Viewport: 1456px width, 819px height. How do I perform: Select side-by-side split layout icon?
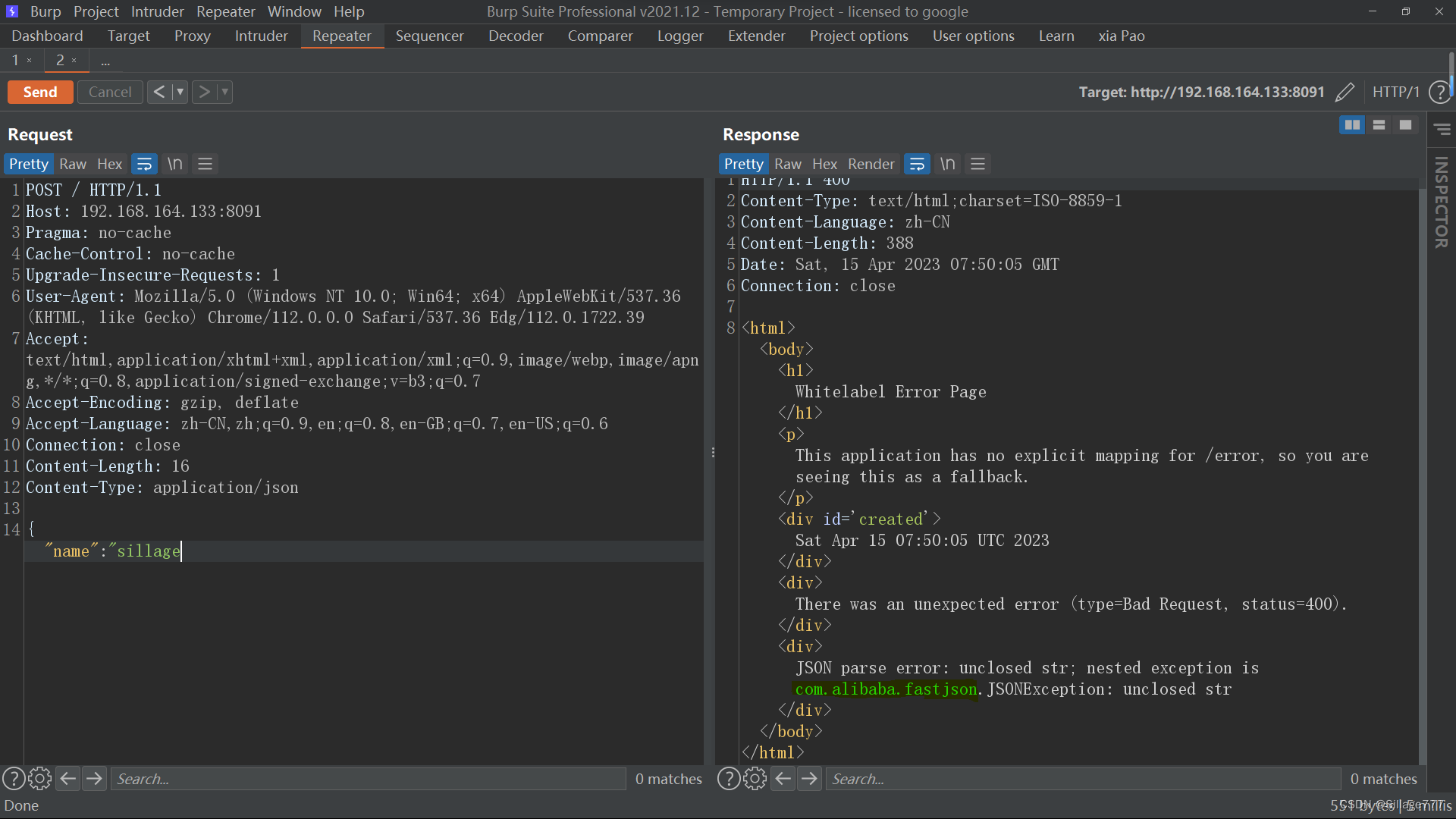tap(1352, 125)
